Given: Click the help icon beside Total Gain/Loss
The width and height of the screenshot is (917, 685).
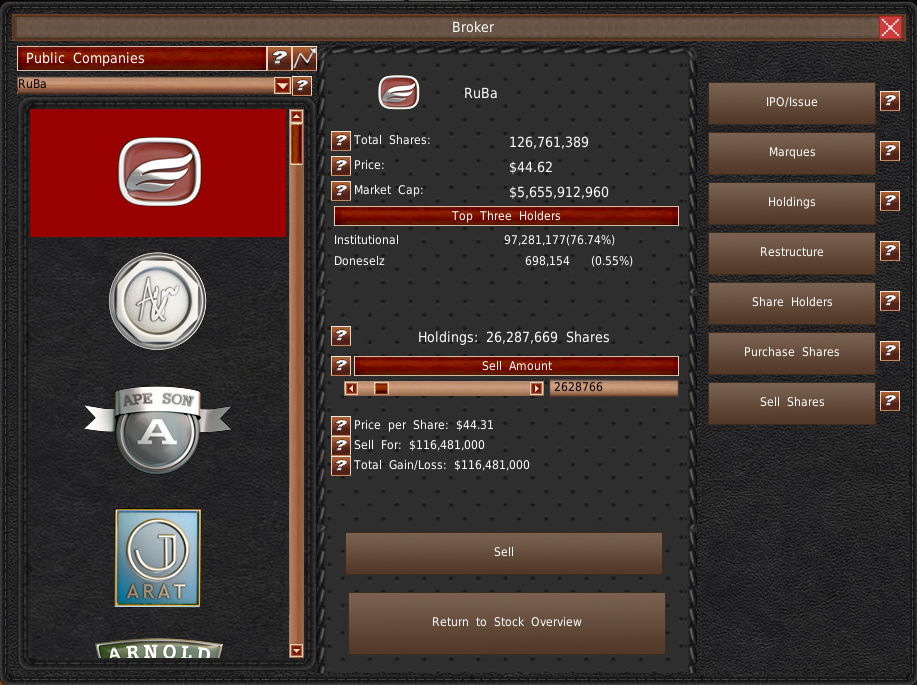Looking at the screenshot, I should point(340,465).
